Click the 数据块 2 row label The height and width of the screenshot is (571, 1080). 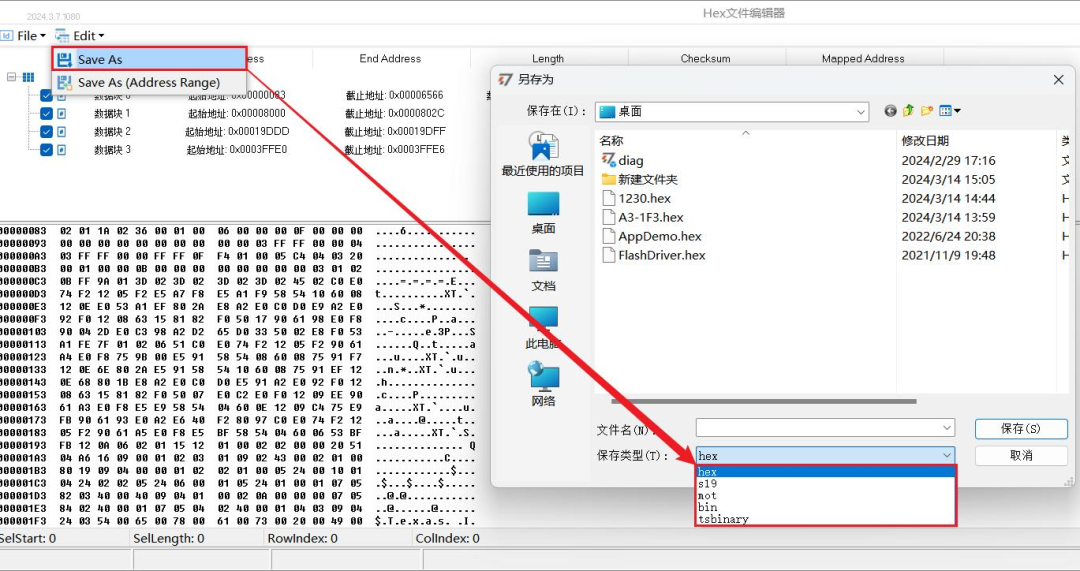coord(112,132)
